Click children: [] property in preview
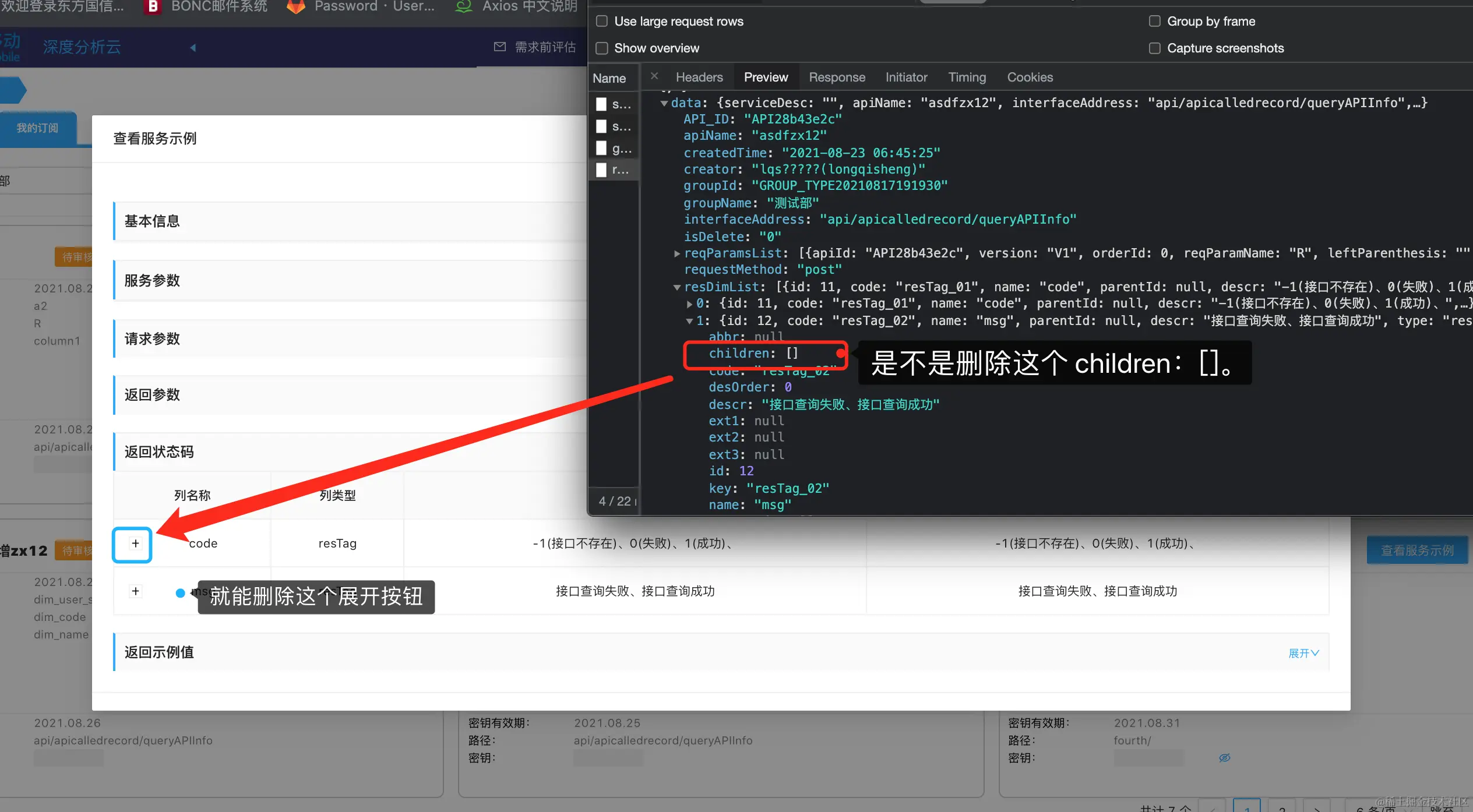 click(753, 354)
